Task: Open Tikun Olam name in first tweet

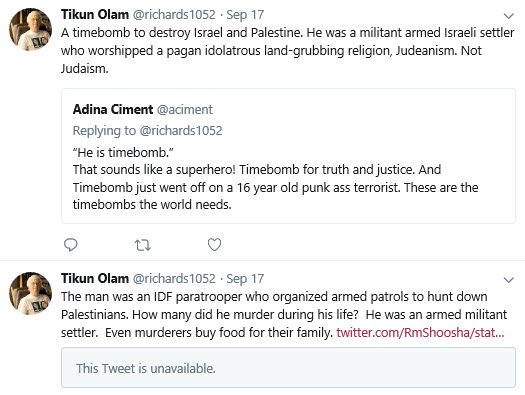Action: tap(95, 15)
